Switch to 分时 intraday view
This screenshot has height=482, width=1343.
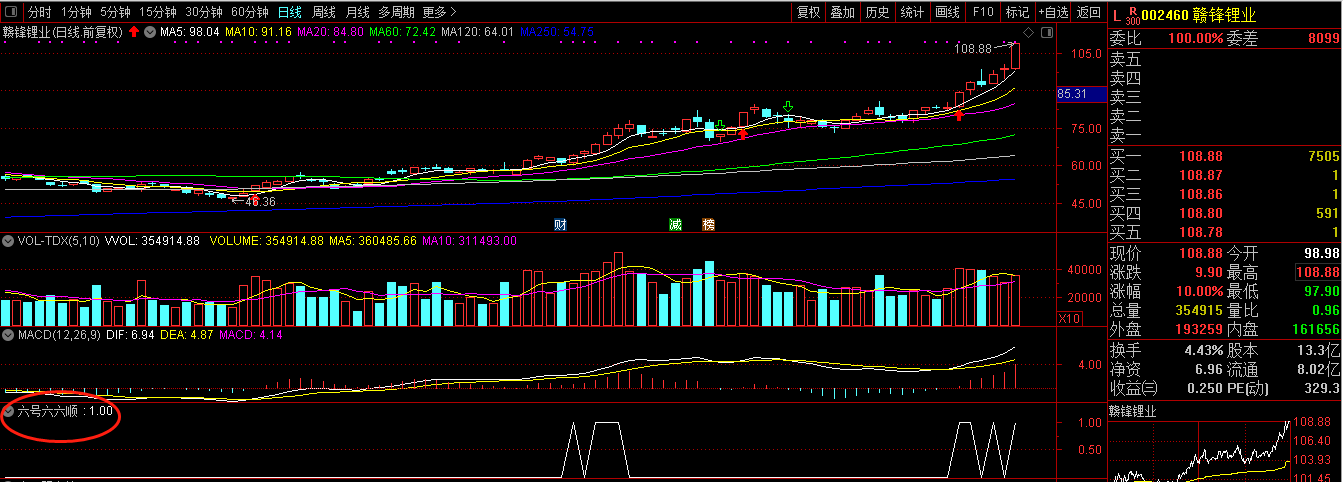pyautogui.click(x=39, y=12)
